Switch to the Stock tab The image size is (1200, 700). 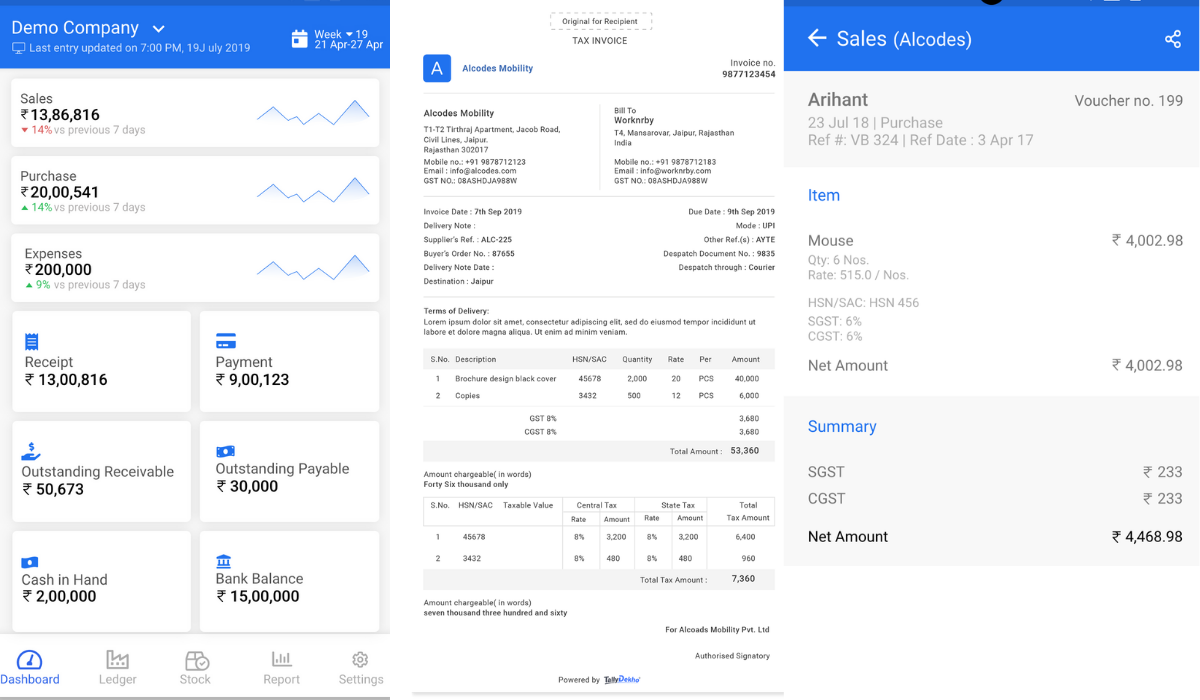point(195,668)
